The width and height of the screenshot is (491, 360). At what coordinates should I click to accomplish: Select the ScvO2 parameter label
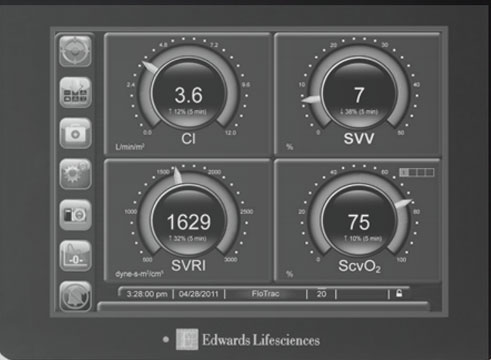(x=359, y=266)
